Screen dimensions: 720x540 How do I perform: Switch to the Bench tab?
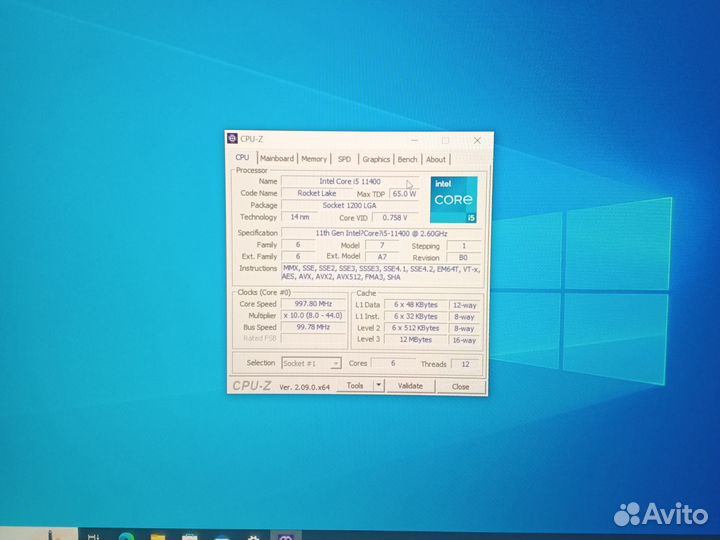407,158
